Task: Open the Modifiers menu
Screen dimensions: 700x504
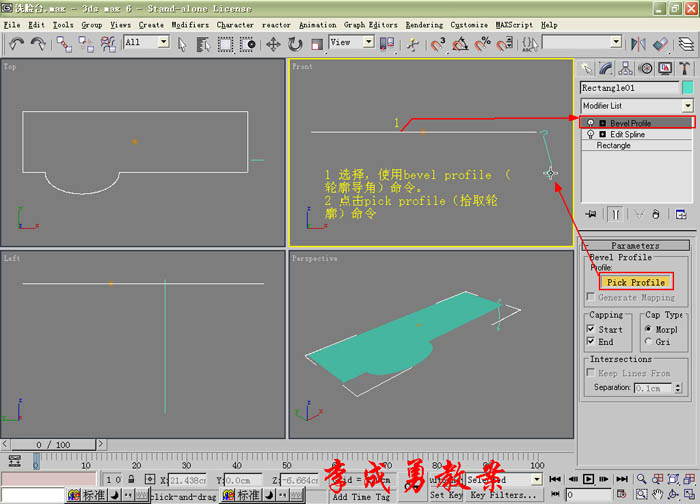Action: (x=190, y=25)
